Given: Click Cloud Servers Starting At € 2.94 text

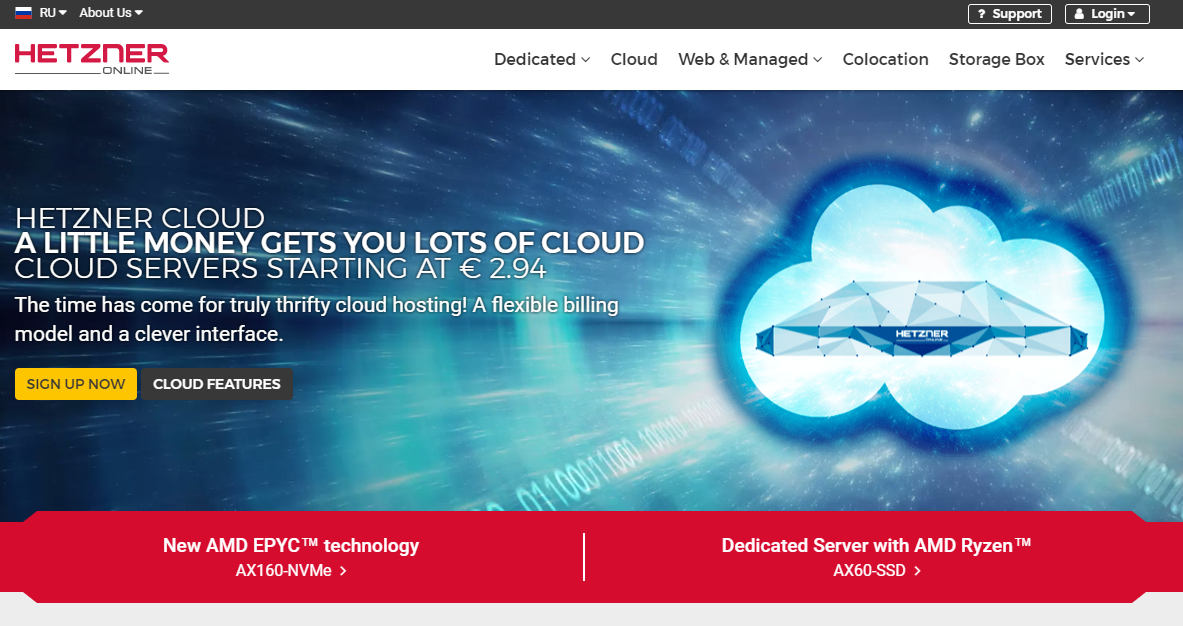Looking at the screenshot, I should 280,269.
